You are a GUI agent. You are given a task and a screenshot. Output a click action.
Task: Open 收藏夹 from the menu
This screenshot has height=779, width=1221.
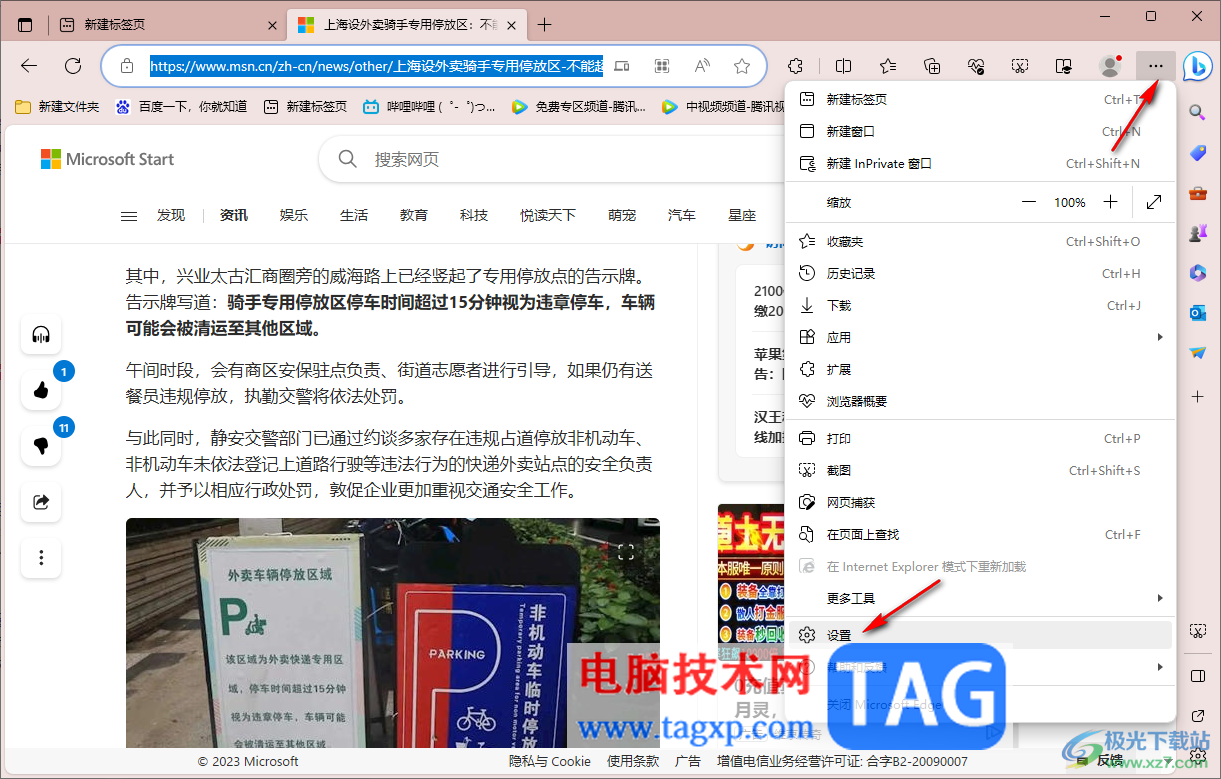[981, 241]
